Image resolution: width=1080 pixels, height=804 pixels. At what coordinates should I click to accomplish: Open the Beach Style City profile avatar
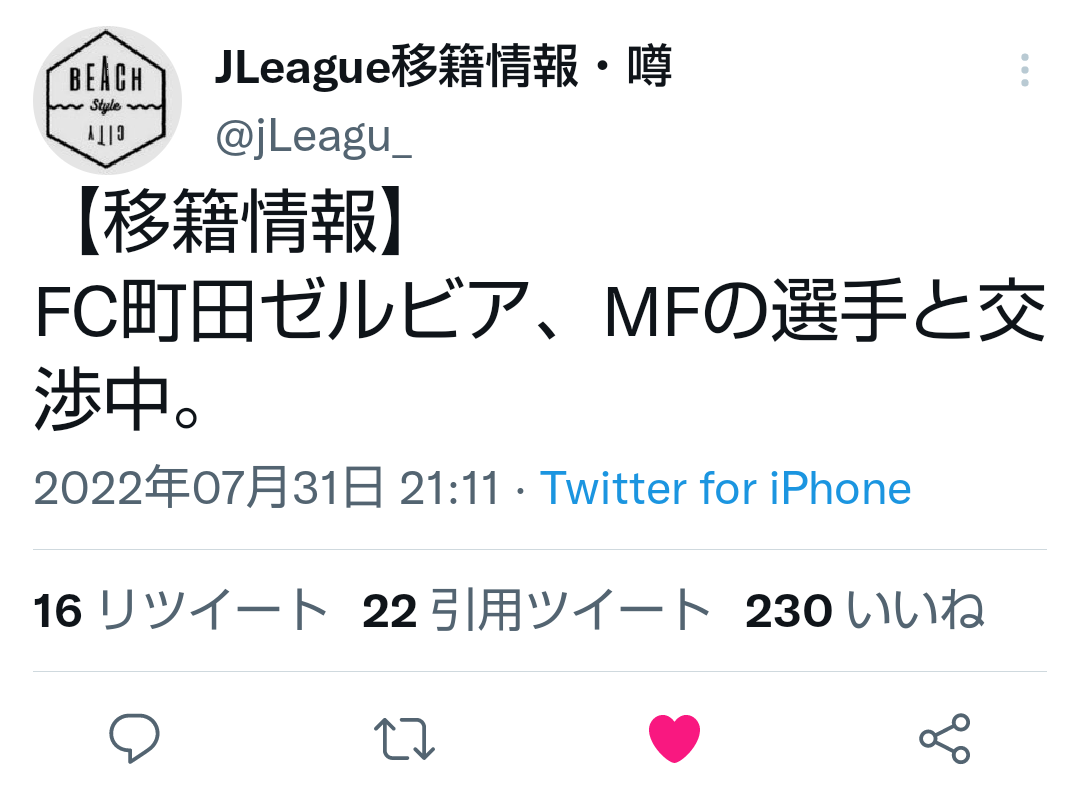[107, 101]
